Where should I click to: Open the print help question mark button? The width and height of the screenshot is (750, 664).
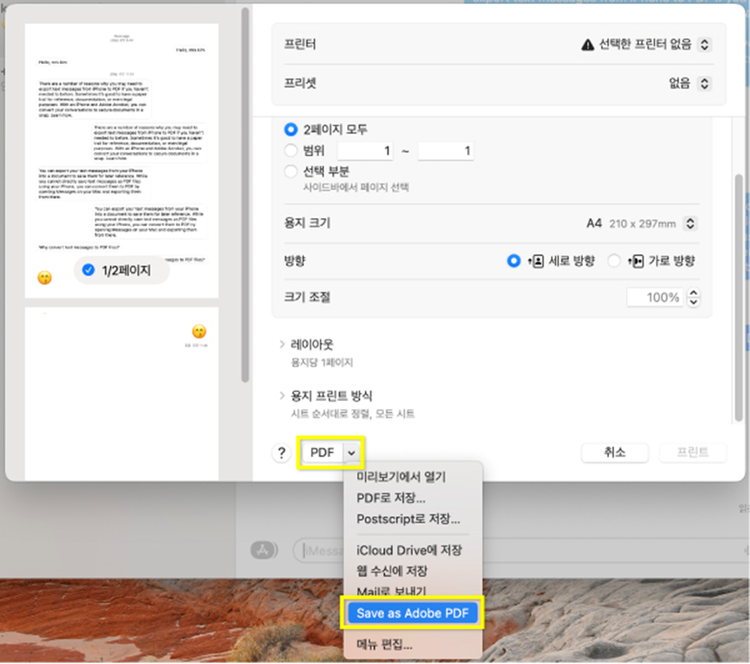point(281,453)
